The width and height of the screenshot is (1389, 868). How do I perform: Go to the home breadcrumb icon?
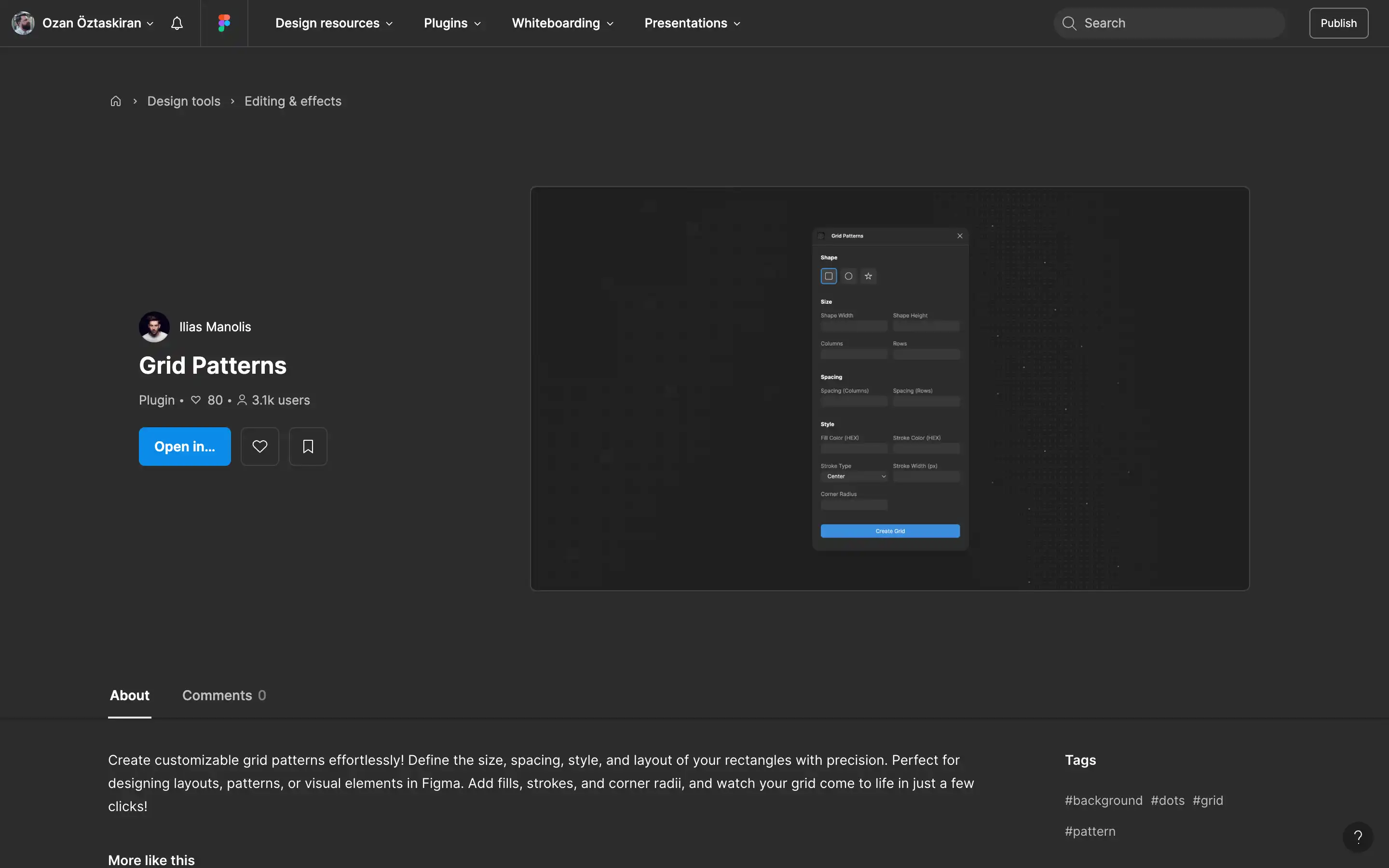coord(116,101)
